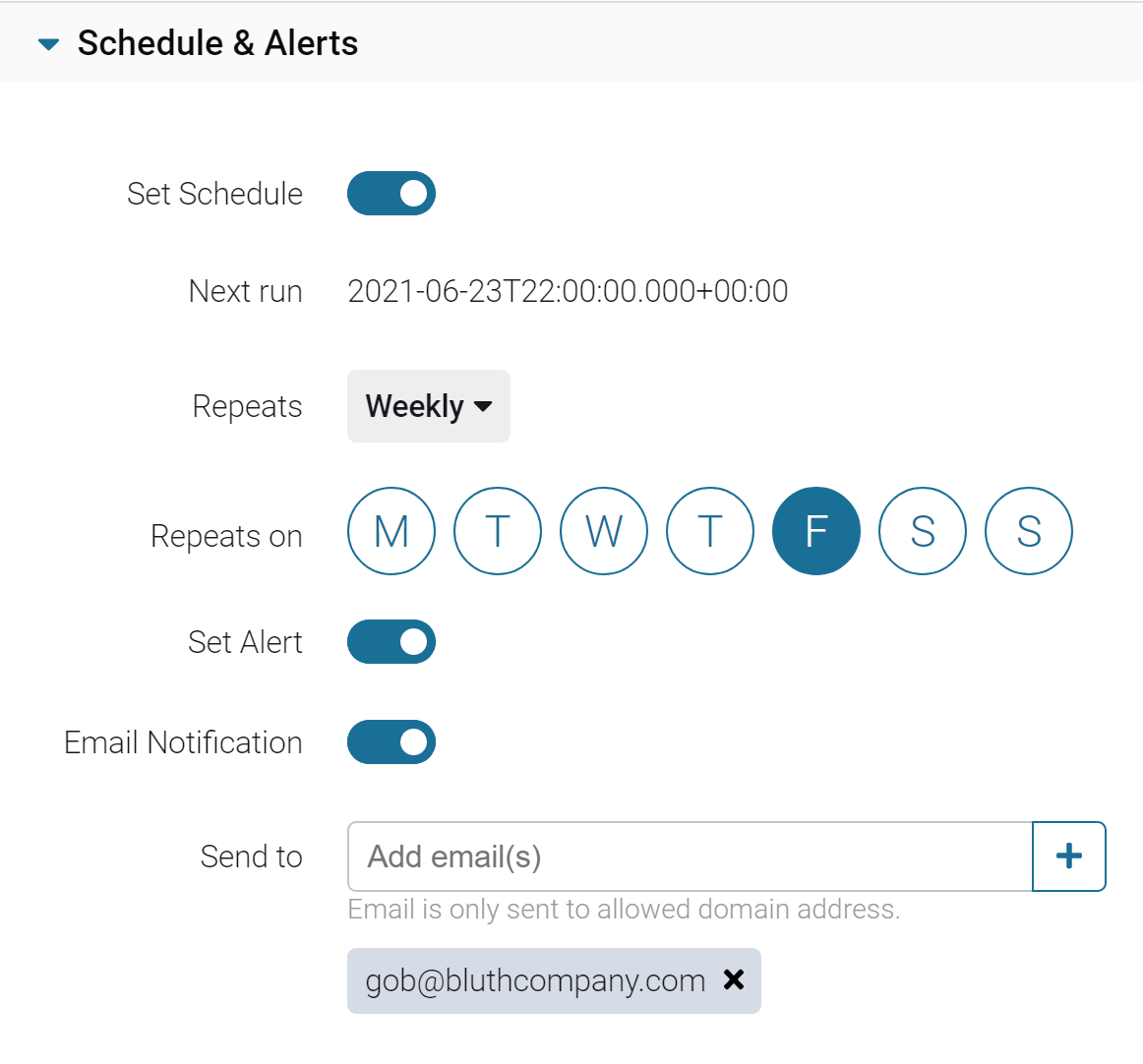The height and width of the screenshot is (1064, 1143).
Task: Click the Schedule & Alerts header title
Action: (x=217, y=43)
